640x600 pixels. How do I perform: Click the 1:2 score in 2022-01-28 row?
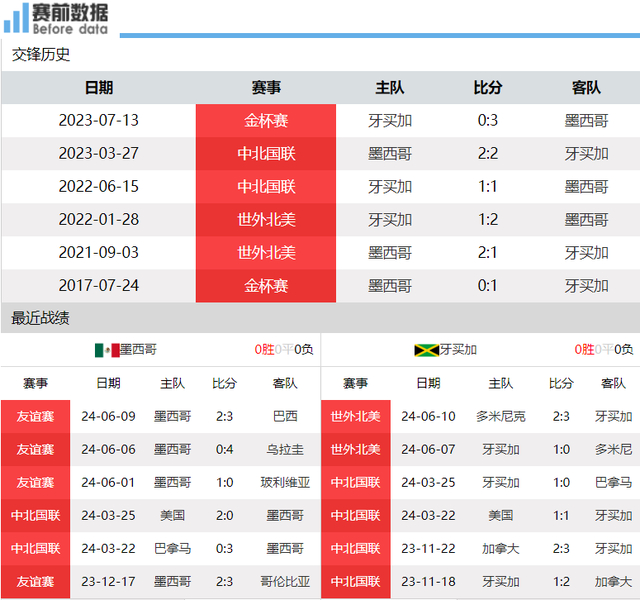[x=488, y=220]
